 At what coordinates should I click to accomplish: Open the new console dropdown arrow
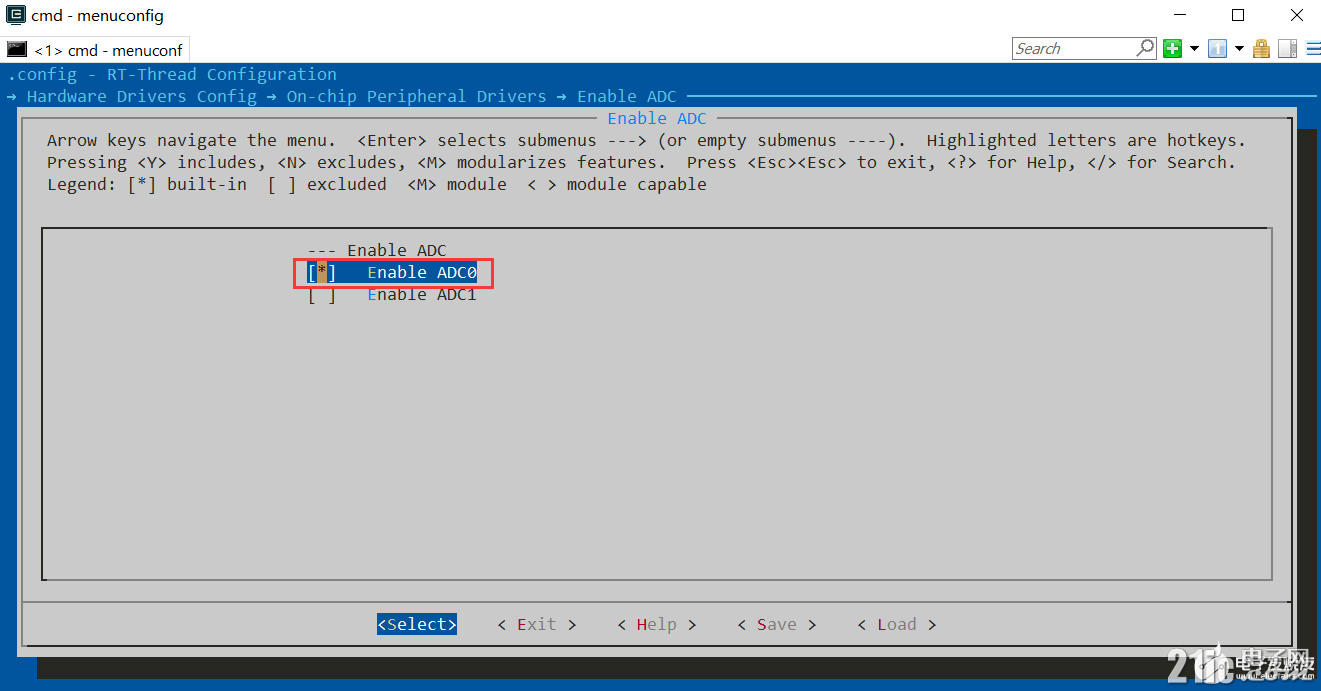click(x=1194, y=48)
